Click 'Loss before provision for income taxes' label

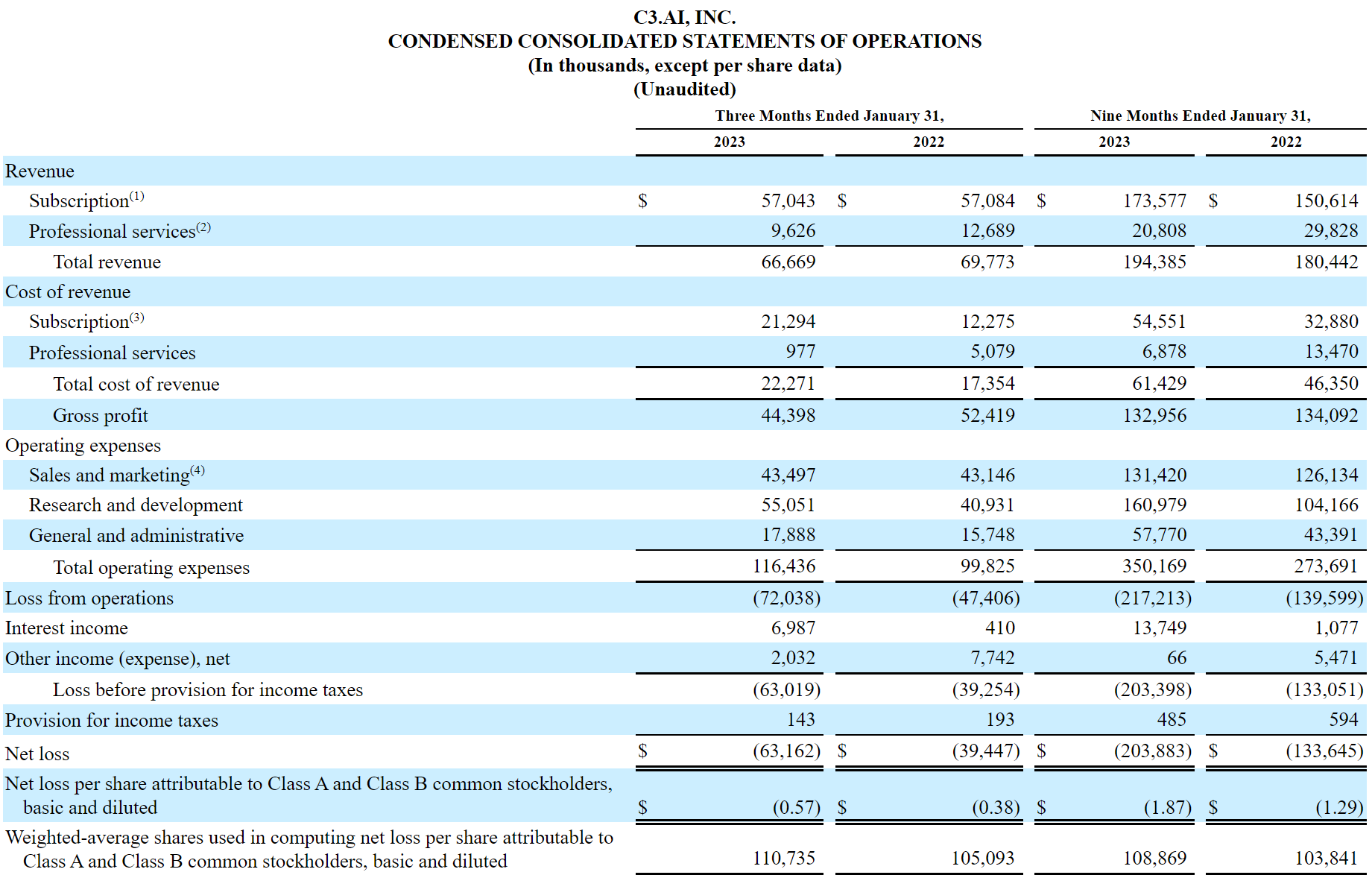(208, 690)
